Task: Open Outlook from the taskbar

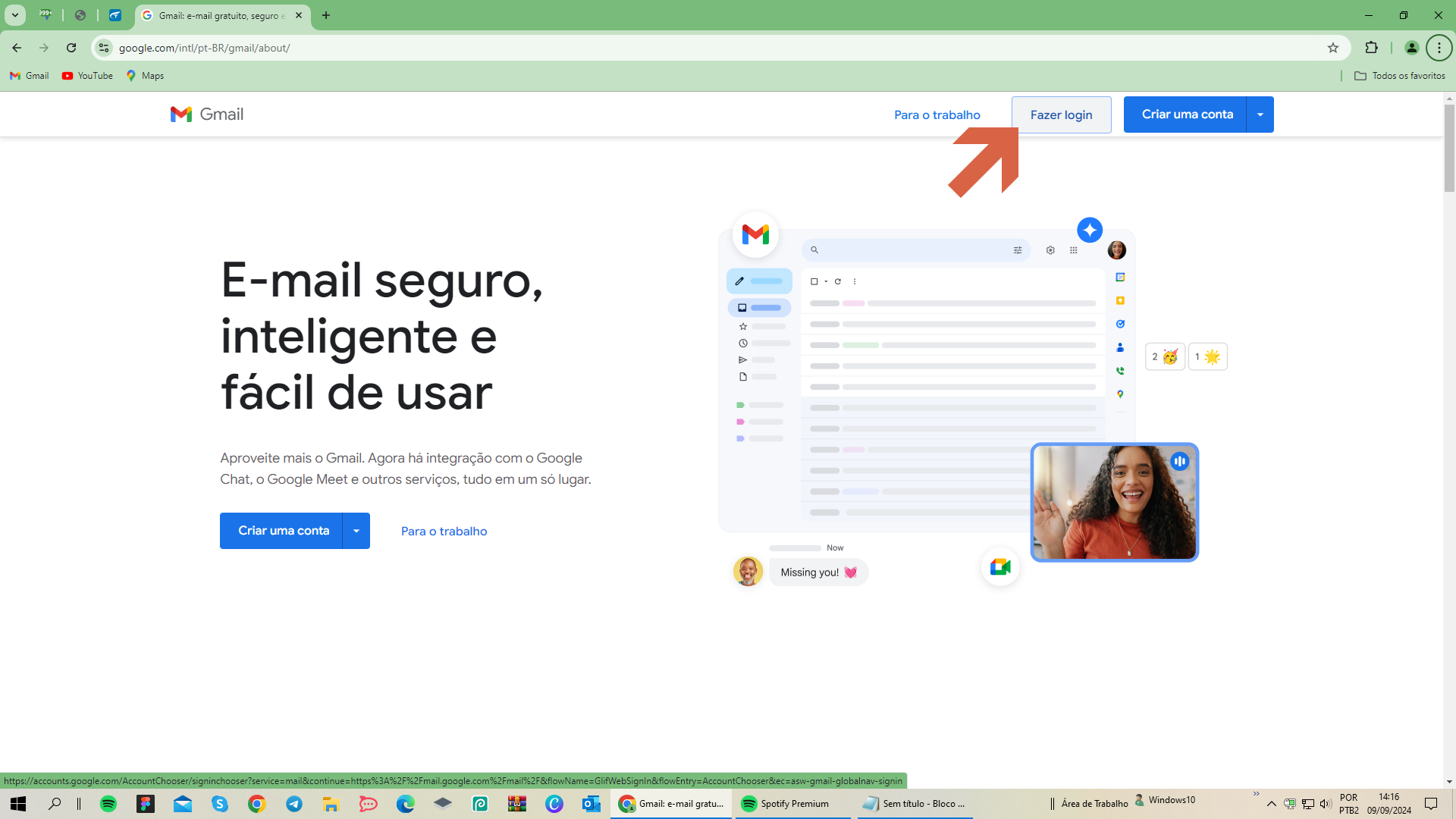Action: 591,804
